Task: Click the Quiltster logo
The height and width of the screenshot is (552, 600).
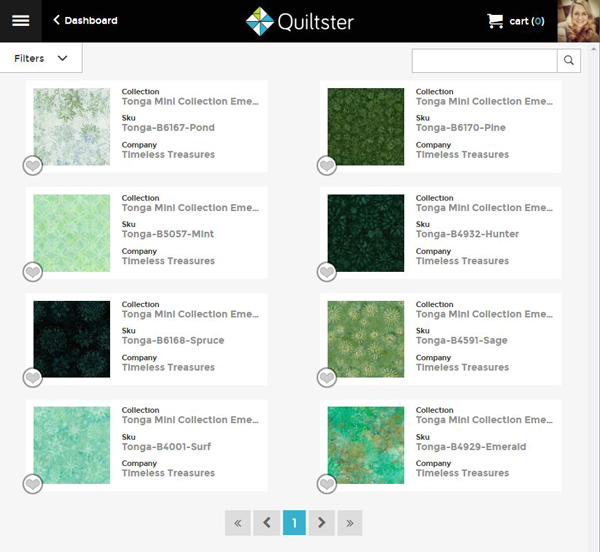Action: 300,21
